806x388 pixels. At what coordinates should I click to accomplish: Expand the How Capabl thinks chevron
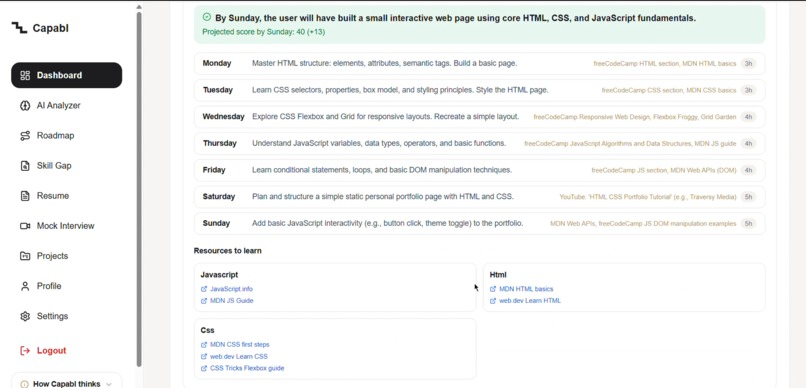click(x=108, y=384)
